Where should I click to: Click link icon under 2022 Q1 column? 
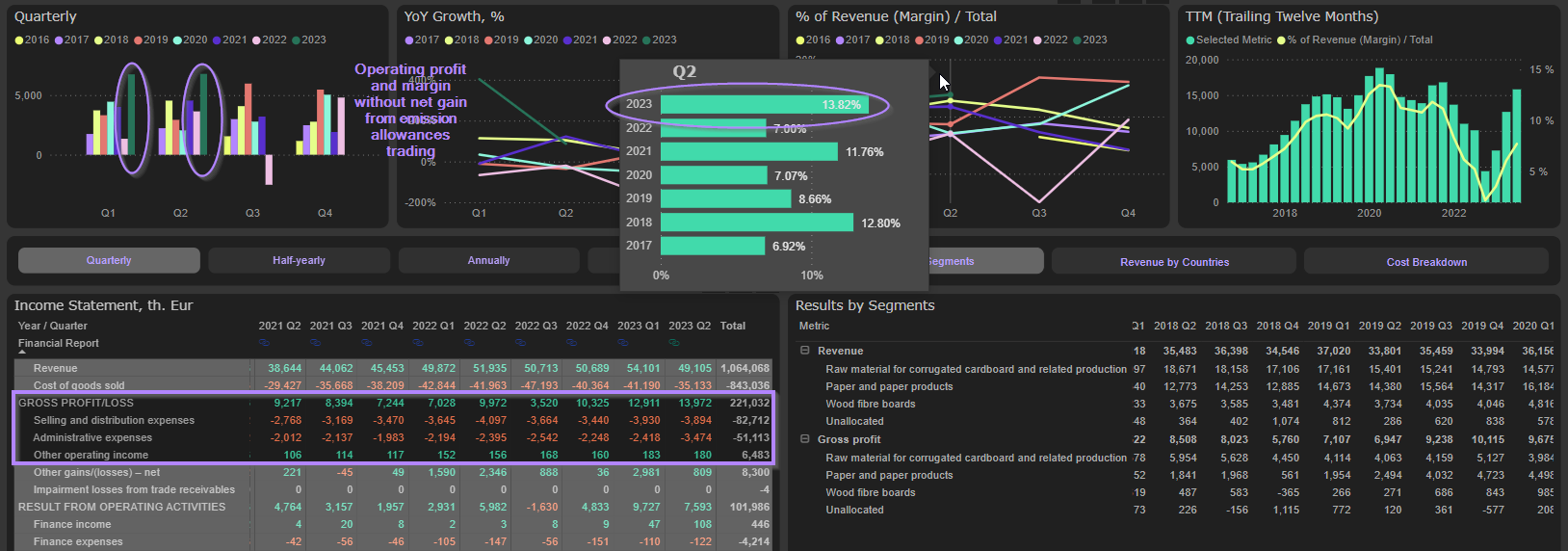(x=418, y=343)
